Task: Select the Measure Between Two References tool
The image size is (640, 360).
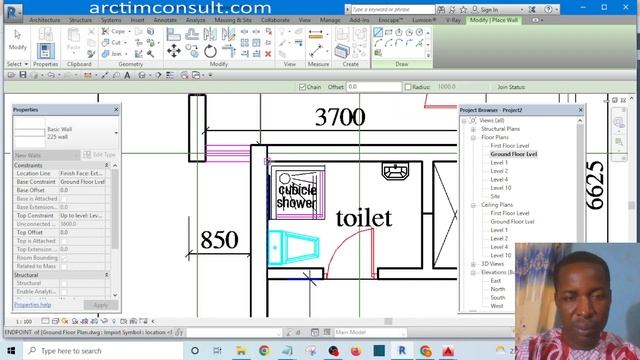Action: (x=316, y=51)
